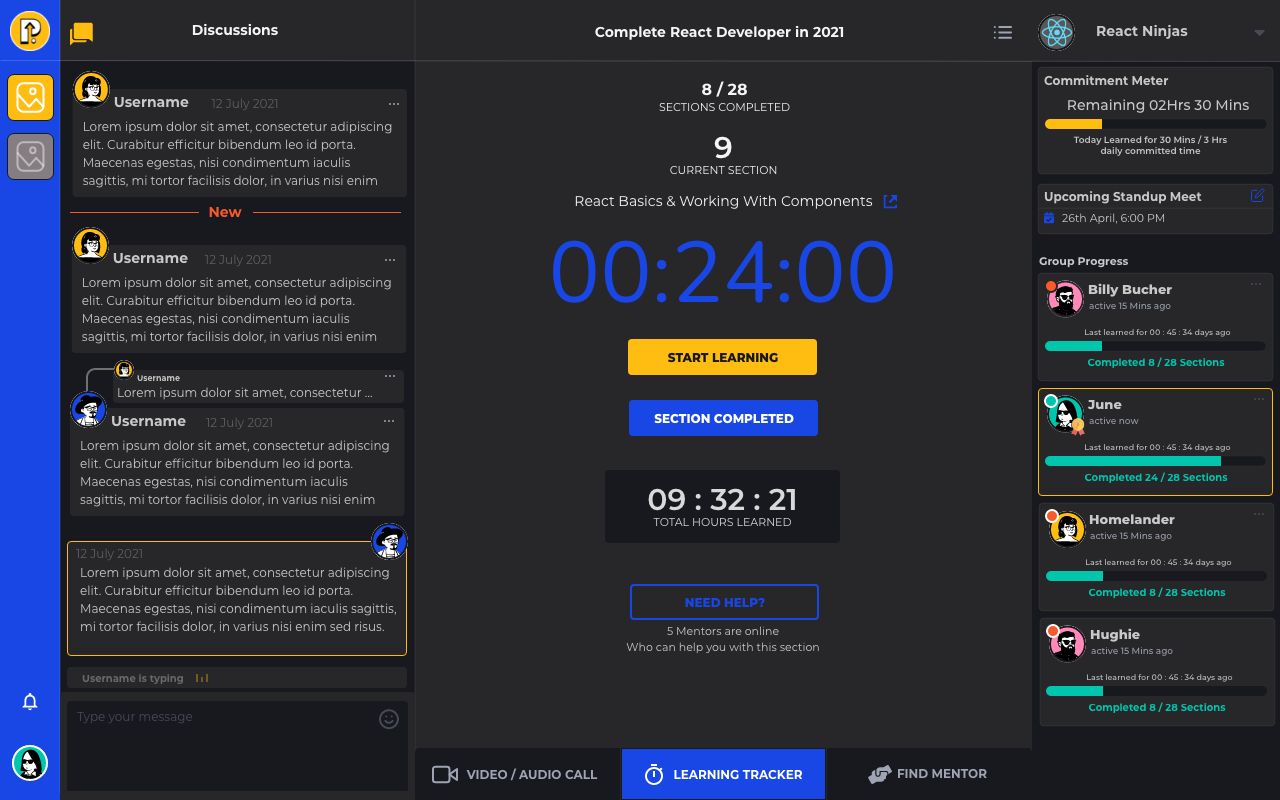Image resolution: width=1280 pixels, height=800 pixels.
Task: Click the 5 Mentors are online text
Action: pyautogui.click(x=723, y=631)
